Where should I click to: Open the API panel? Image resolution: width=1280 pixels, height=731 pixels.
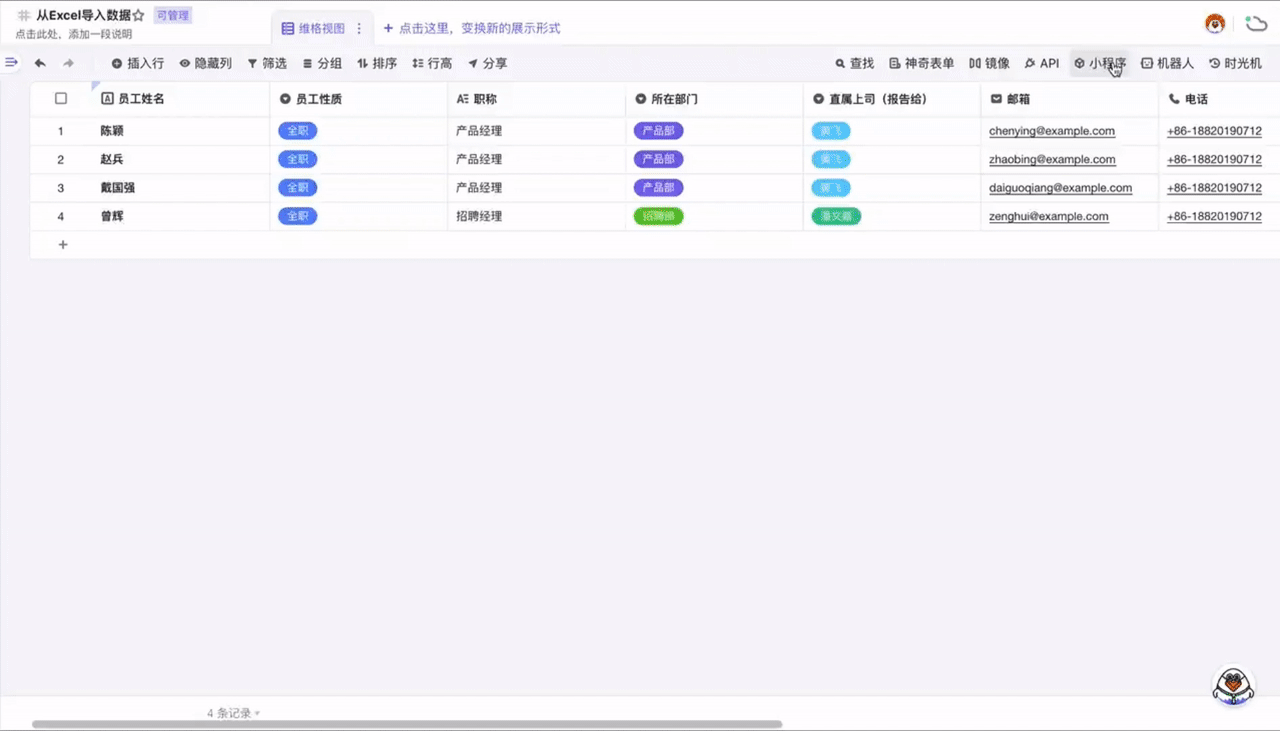click(x=1041, y=63)
